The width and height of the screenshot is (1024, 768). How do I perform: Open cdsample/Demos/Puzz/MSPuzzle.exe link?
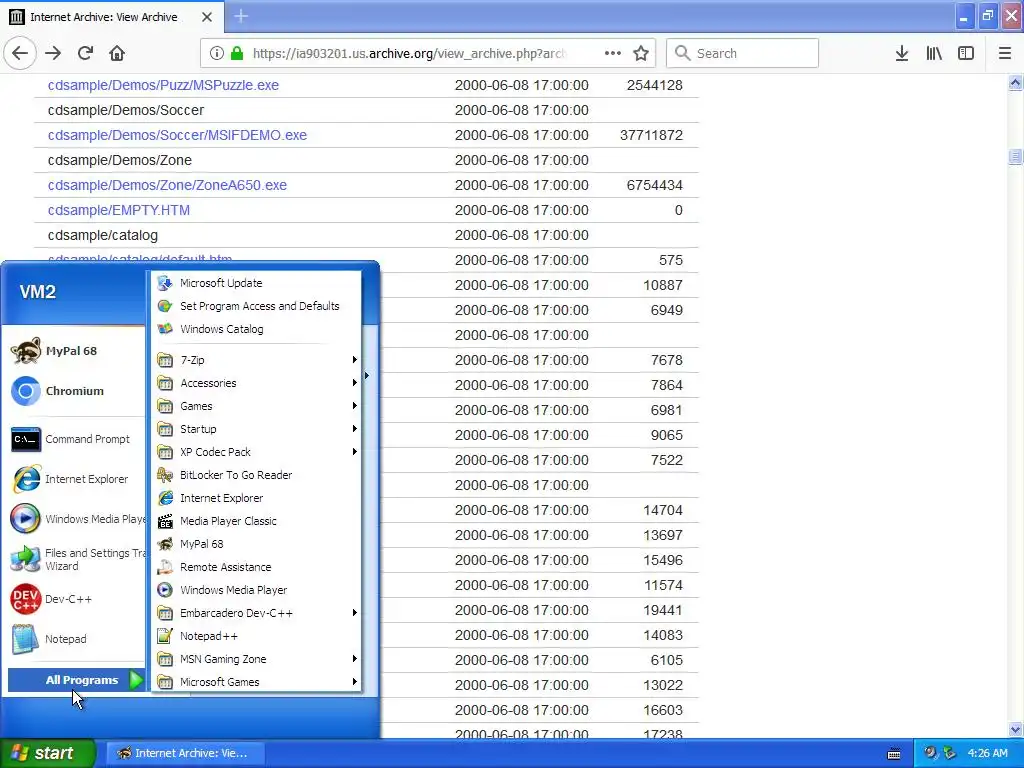click(163, 85)
